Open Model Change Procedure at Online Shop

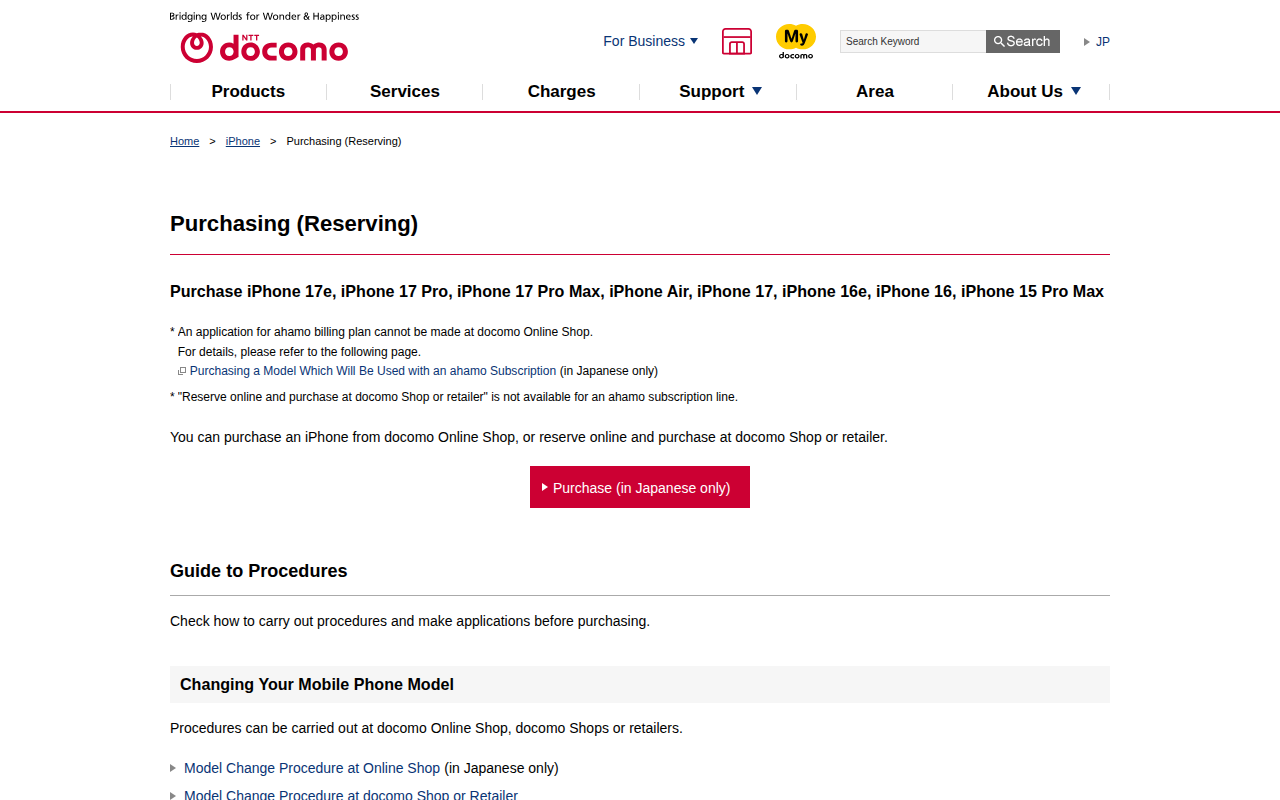click(312, 768)
